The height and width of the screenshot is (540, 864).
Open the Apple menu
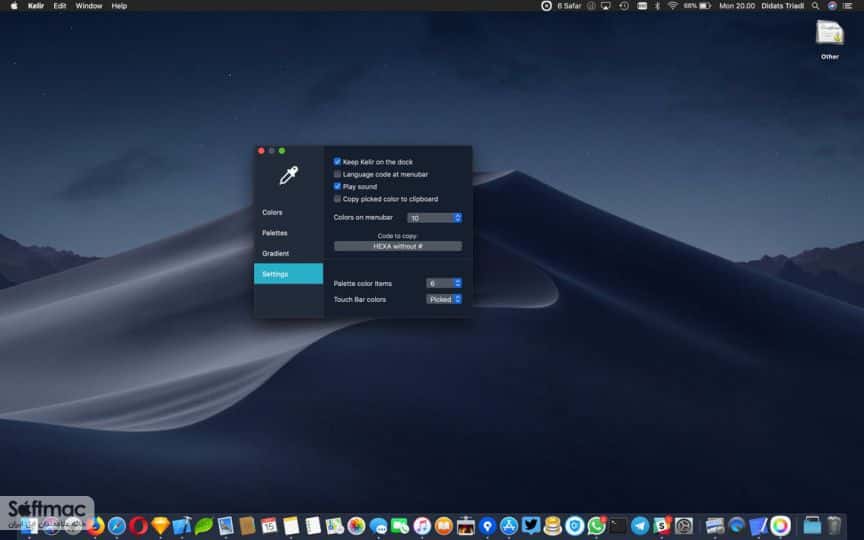[x=14, y=6]
